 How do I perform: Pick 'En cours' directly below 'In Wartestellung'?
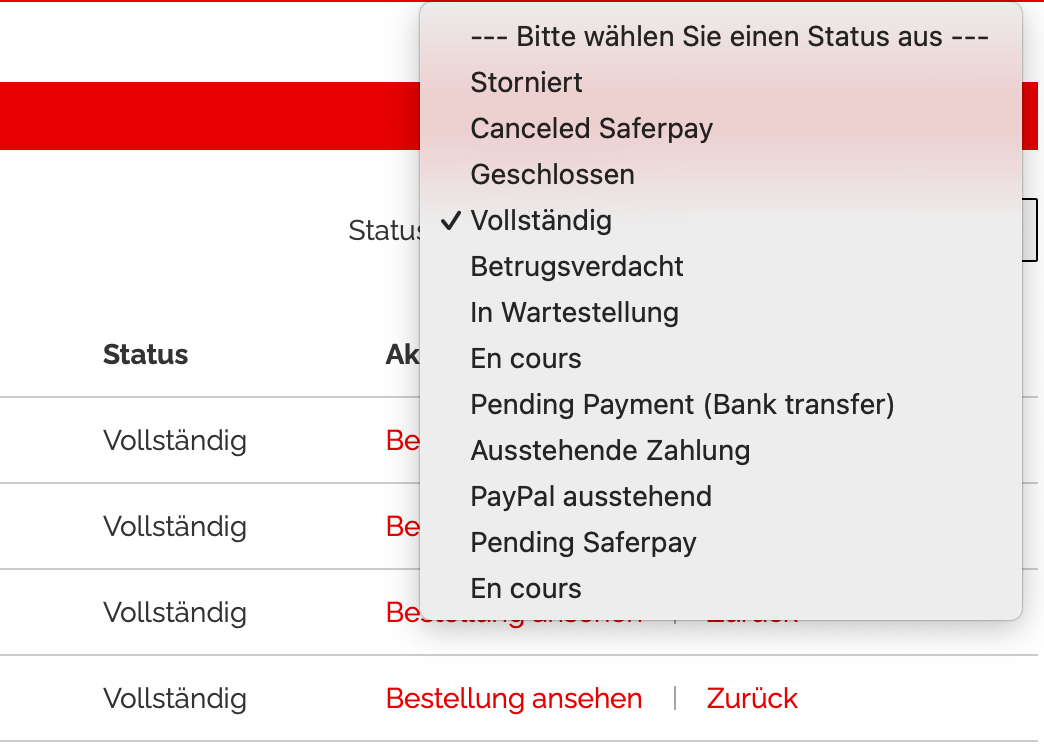tap(526, 359)
